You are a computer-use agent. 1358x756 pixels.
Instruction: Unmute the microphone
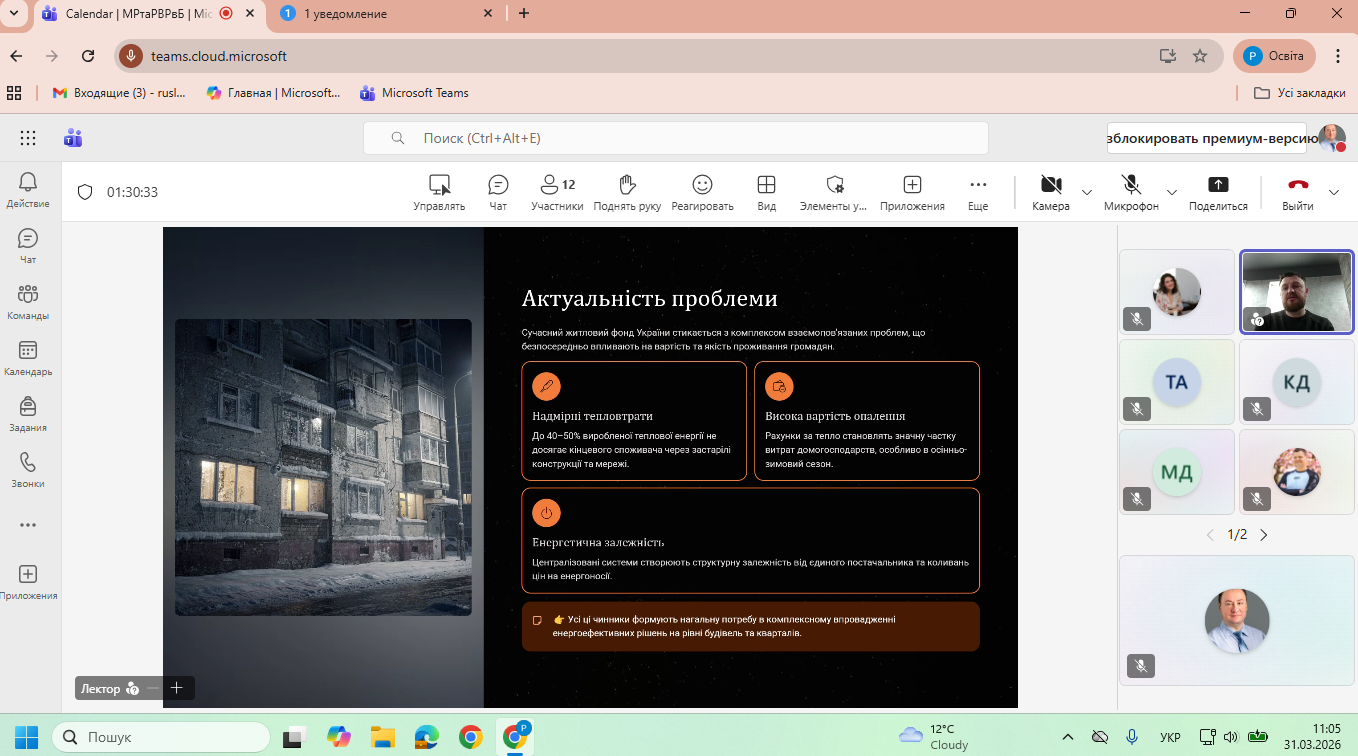(x=1131, y=193)
